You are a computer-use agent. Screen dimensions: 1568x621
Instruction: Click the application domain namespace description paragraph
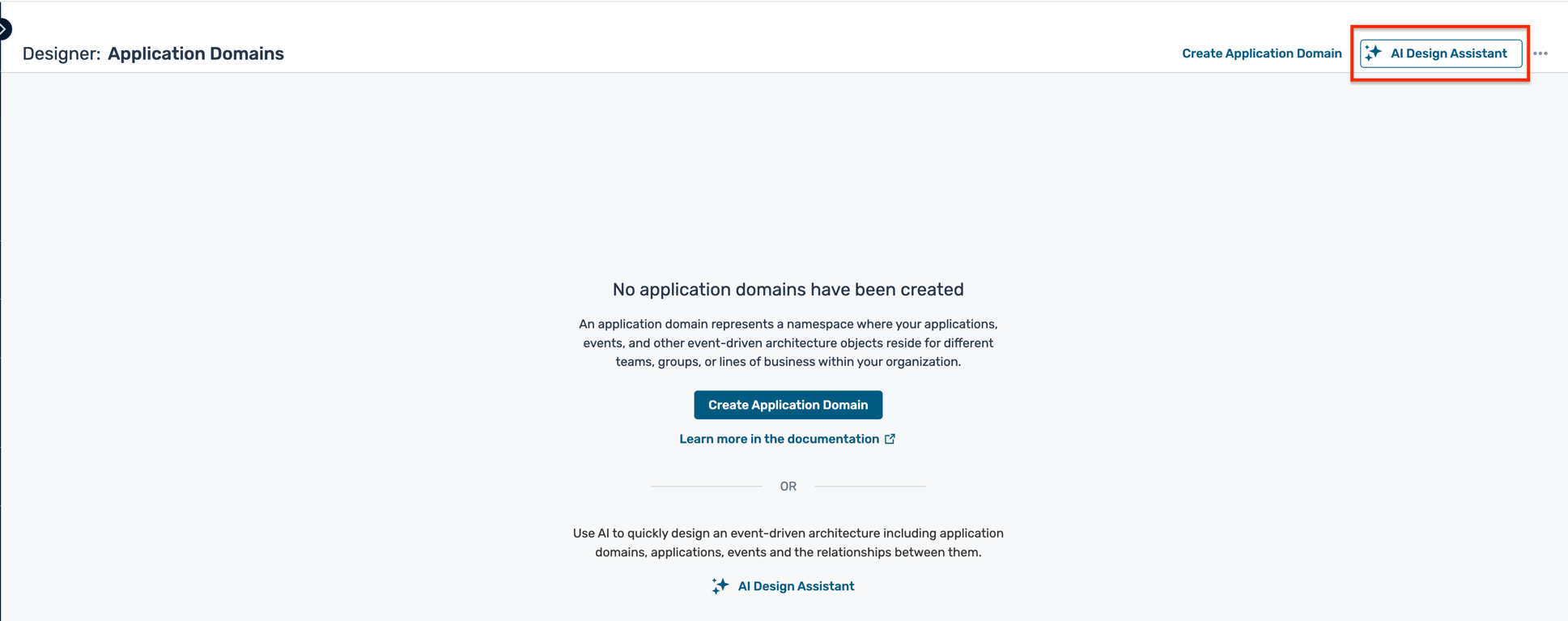(788, 342)
